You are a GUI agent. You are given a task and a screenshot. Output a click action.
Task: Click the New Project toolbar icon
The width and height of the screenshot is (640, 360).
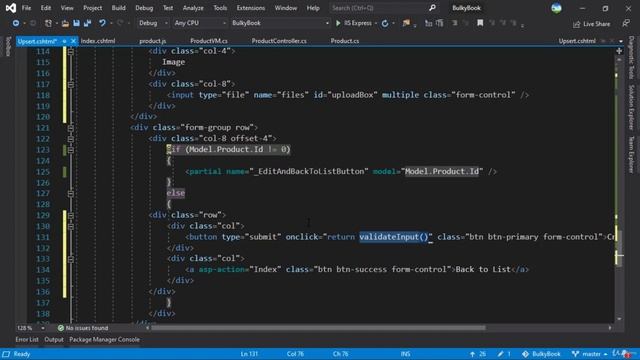pos(48,23)
